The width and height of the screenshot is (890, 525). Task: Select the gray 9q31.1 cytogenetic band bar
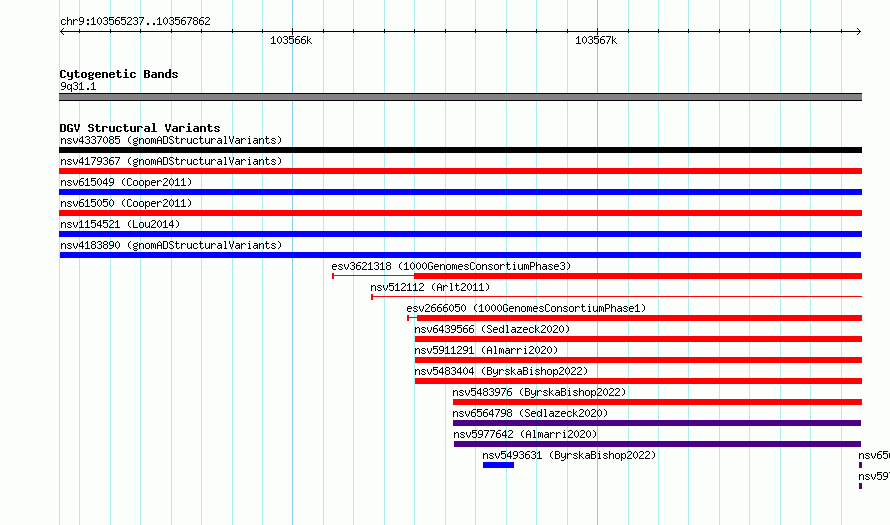point(460,97)
